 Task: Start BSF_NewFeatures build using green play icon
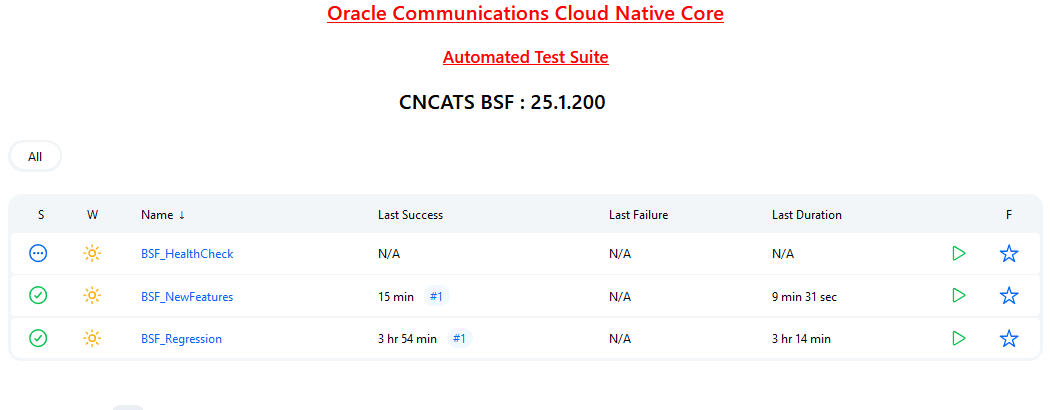[959, 295]
